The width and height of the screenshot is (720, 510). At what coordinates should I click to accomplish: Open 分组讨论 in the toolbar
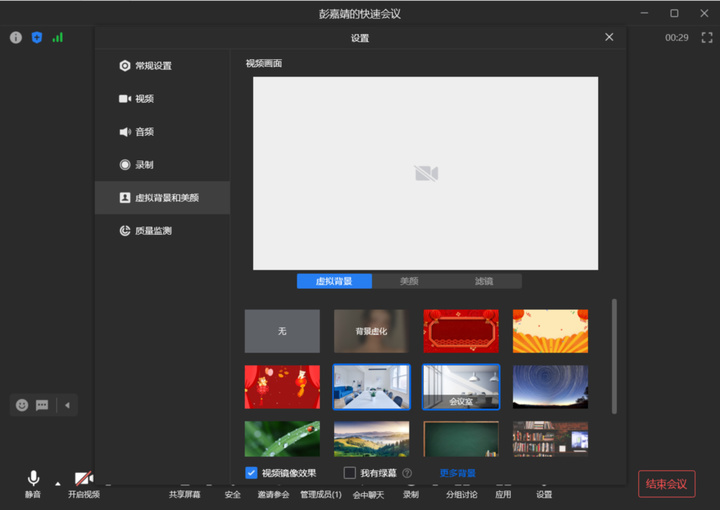pyautogui.click(x=461, y=494)
